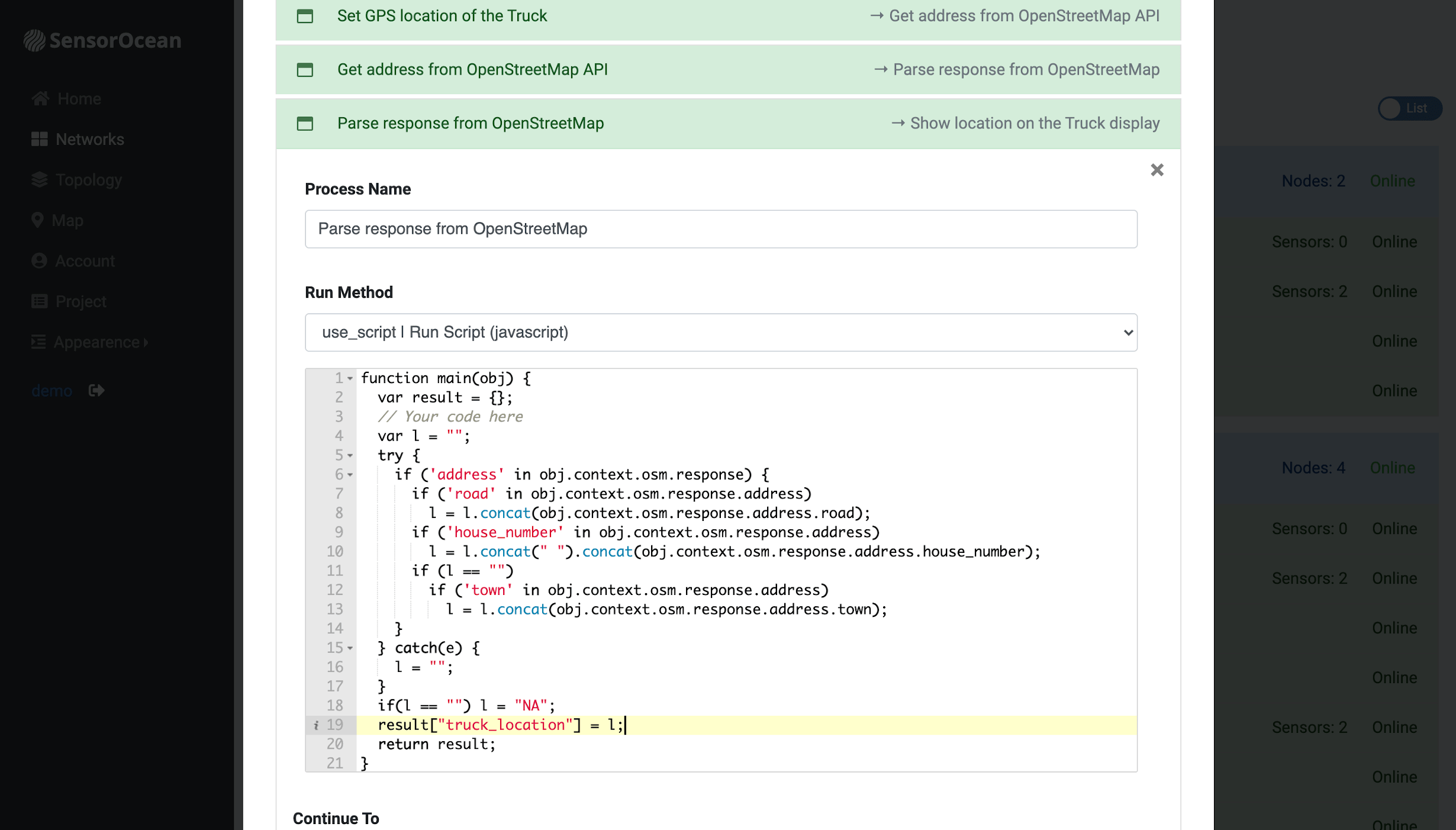Image resolution: width=1456 pixels, height=830 pixels.
Task: Click the window icon beside Set GPS location
Action: [305, 16]
